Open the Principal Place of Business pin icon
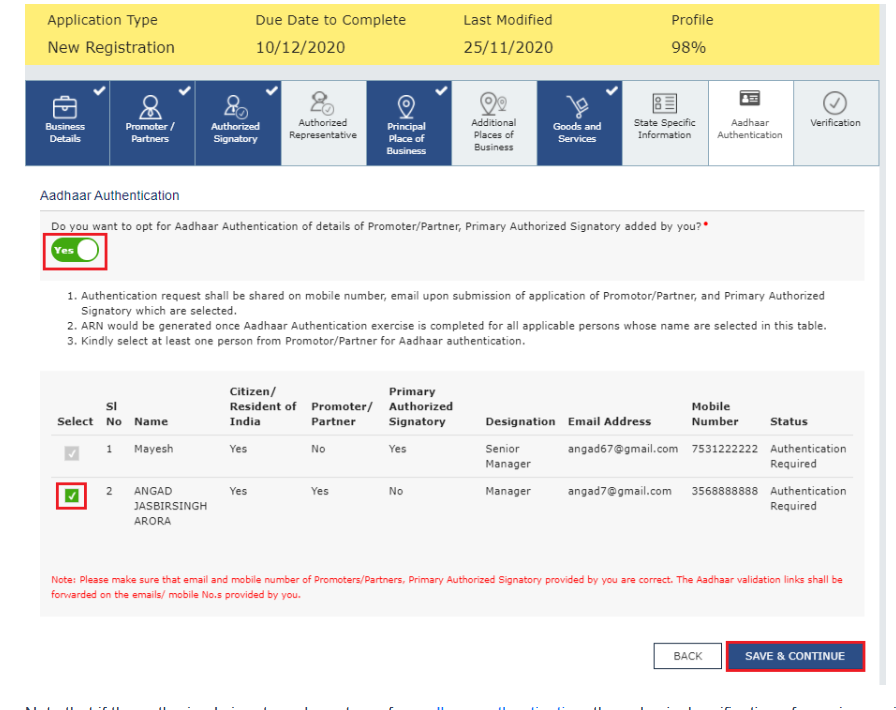 click(x=406, y=107)
